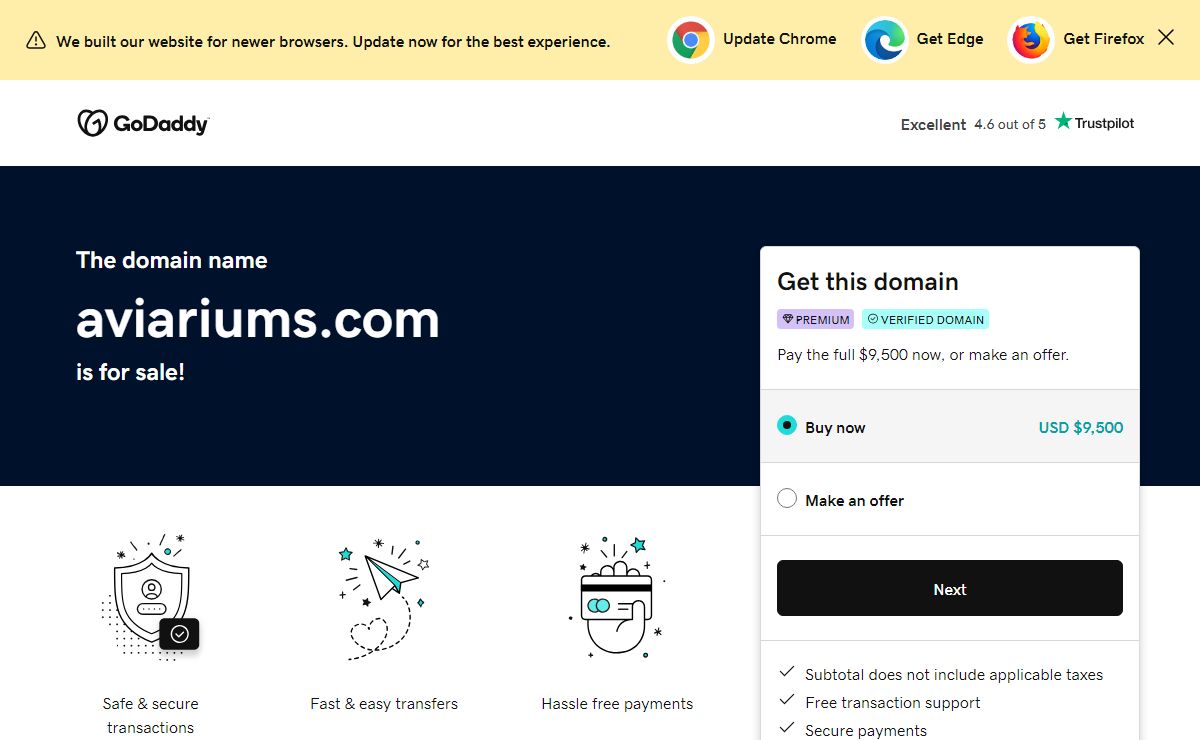This screenshot has height=740, width=1200.
Task: Click the credit card payments illustration
Action: [x=617, y=598]
